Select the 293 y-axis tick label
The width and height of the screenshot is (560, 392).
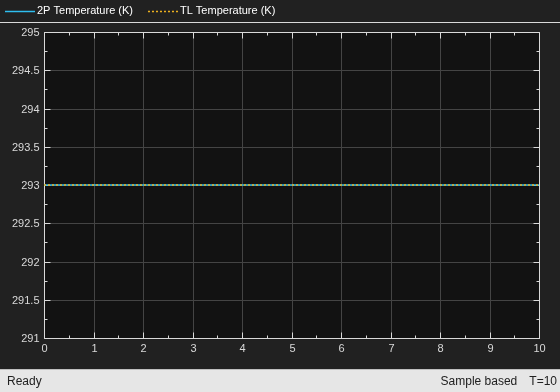30,185
